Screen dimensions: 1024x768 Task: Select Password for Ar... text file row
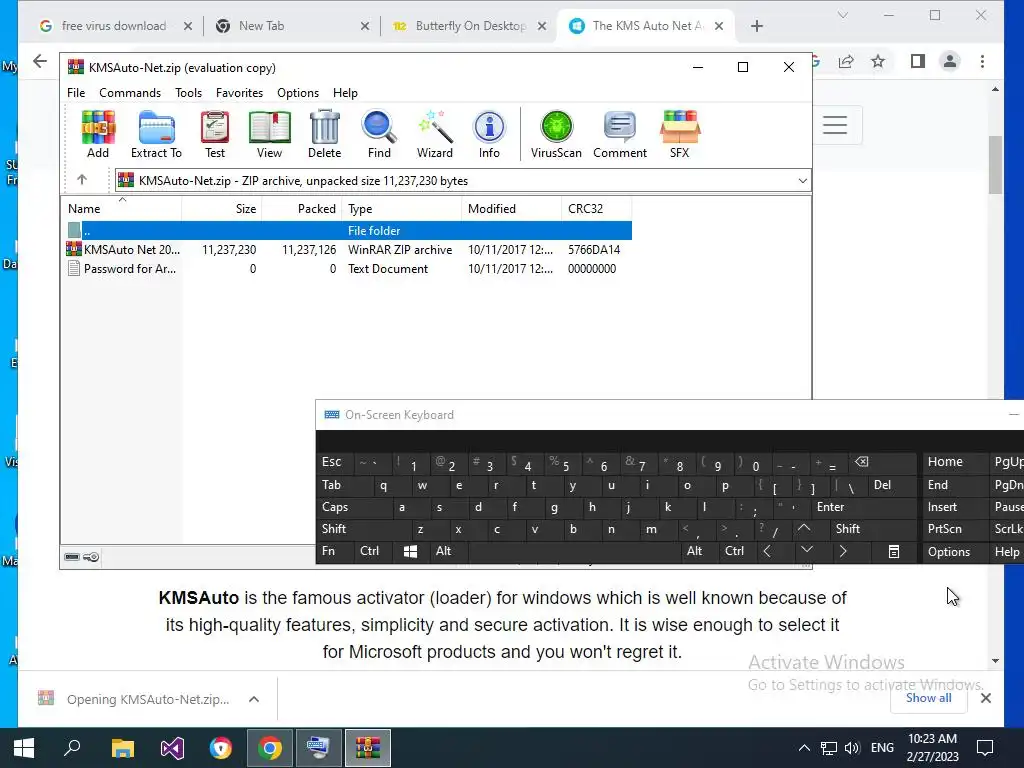tap(347, 268)
